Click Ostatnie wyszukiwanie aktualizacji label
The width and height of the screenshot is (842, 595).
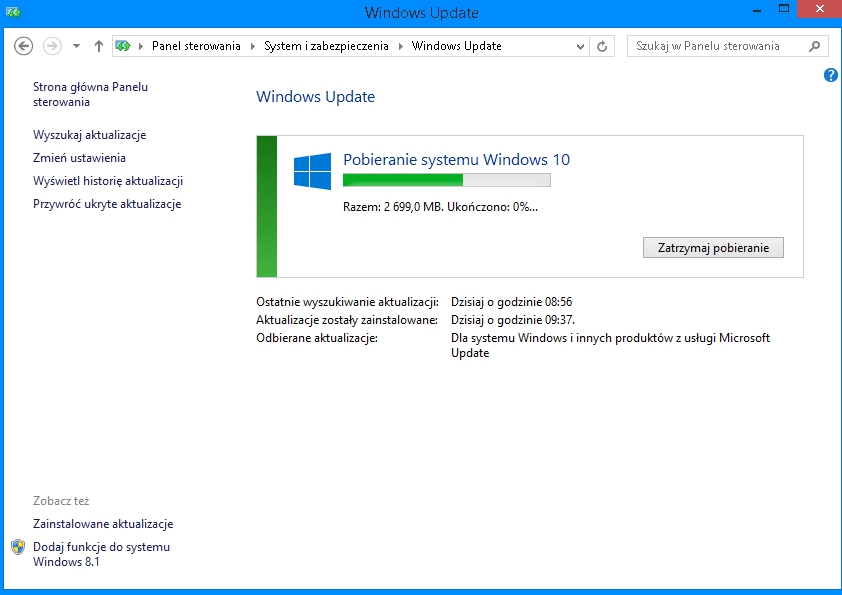347,302
